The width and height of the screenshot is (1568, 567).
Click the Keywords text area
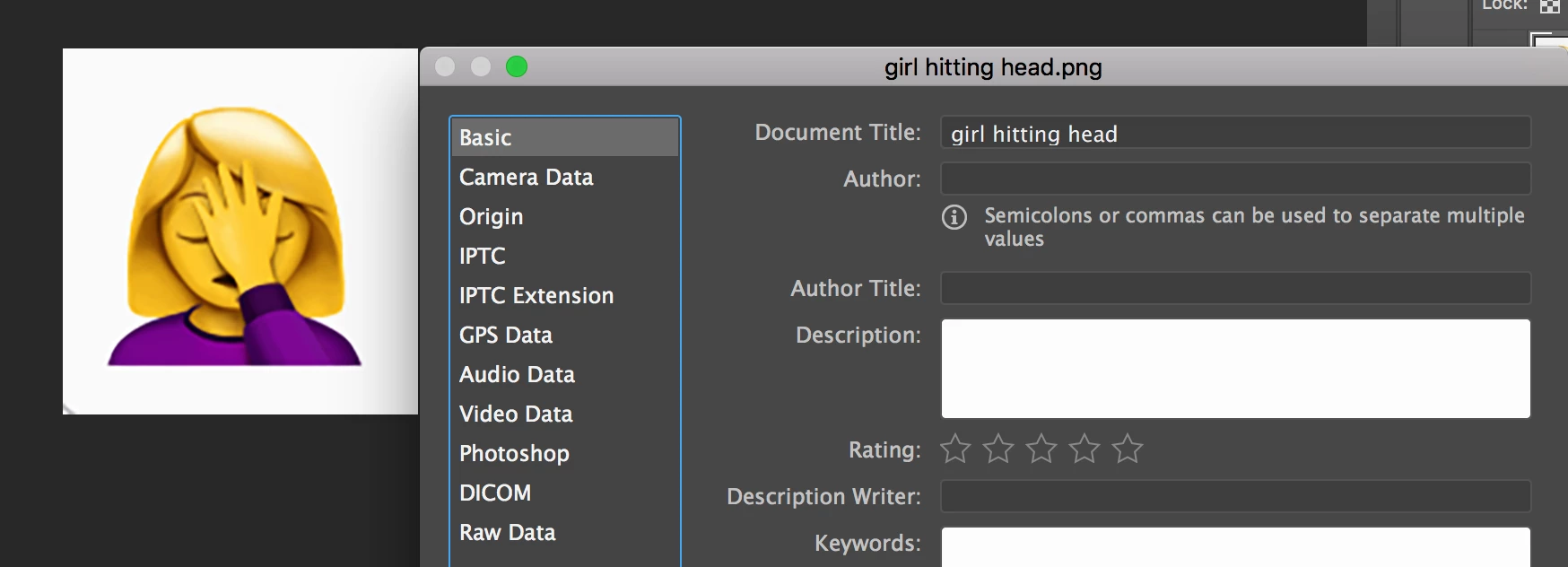pyautogui.click(x=1235, y=547)
